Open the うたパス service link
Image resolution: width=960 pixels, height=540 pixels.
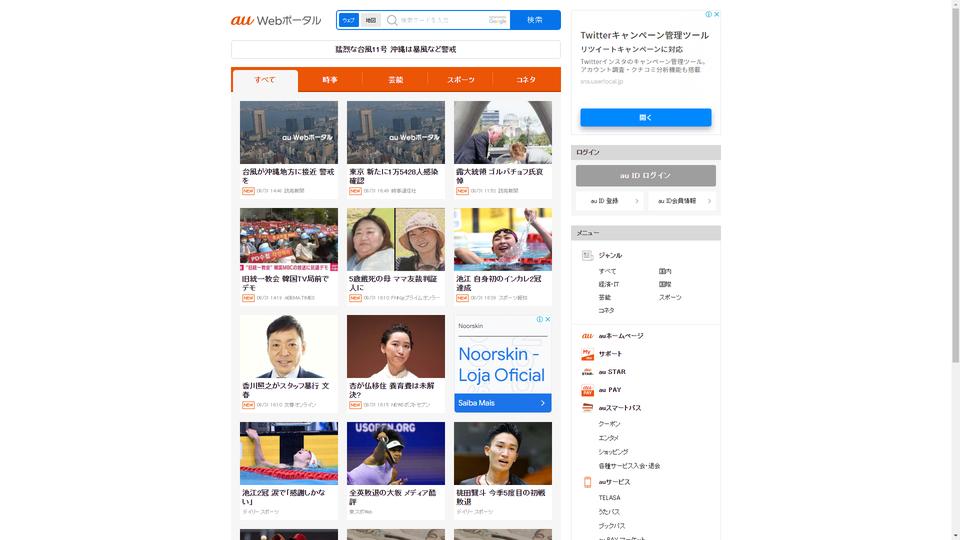(x=609, y=512)
